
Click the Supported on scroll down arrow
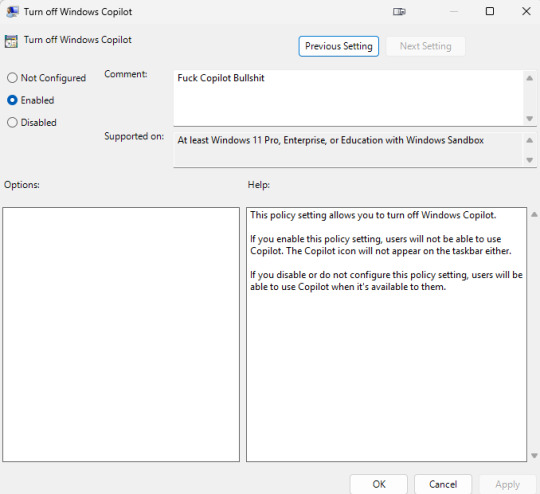530,160
